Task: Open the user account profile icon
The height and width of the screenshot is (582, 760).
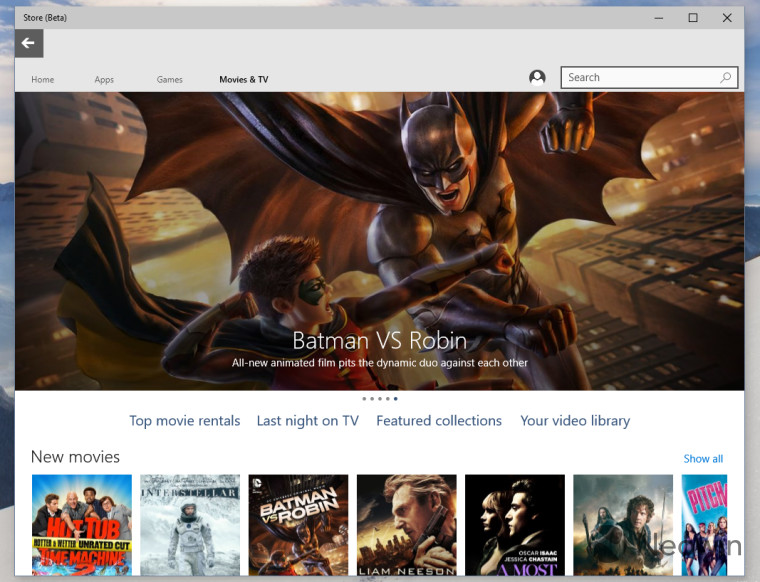Action: pos(537,78)
